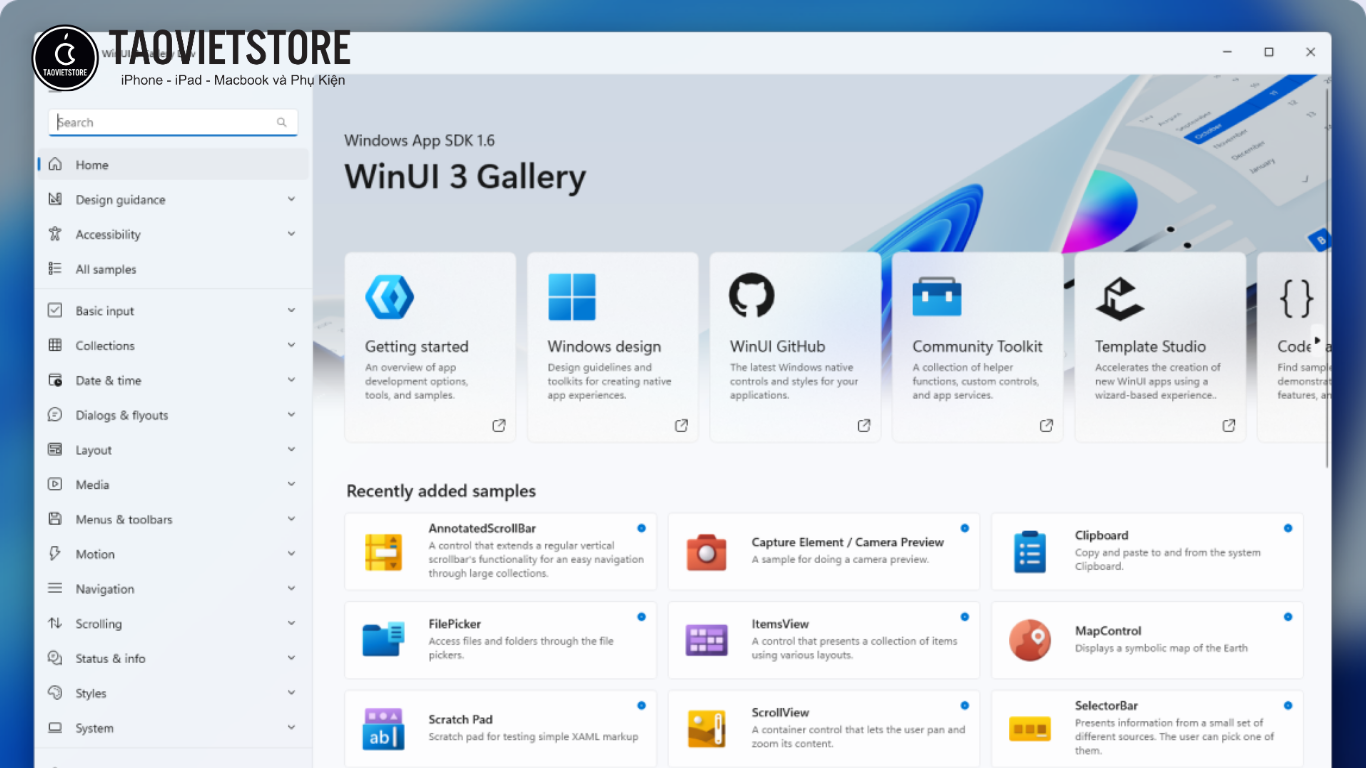Open the Clipboard sample title

(x=1101, y=535)
